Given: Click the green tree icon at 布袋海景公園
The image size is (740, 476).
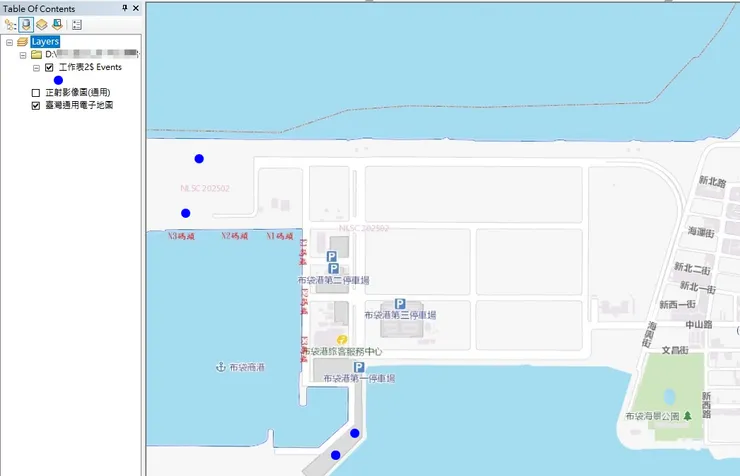Looking at the screenshot, I should (688, 416).
